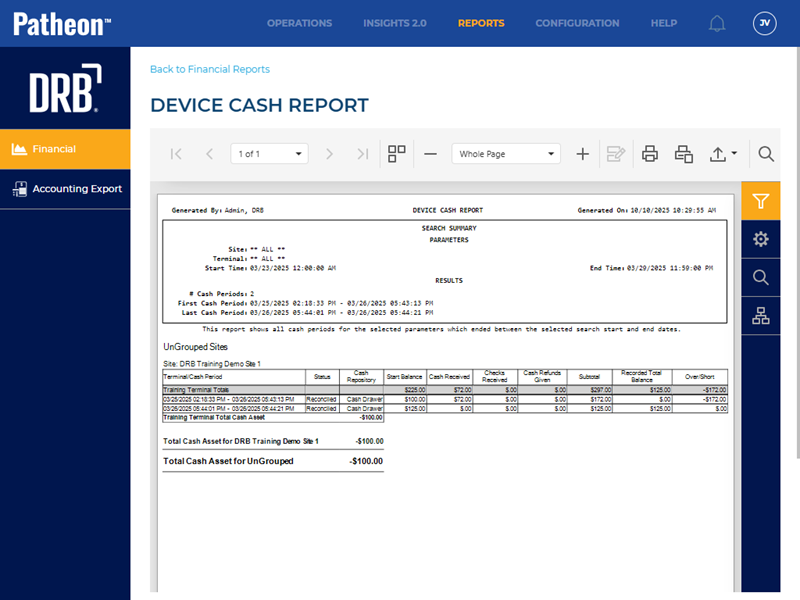
Task: Click the print page icon
Action: tap(684, 154)
